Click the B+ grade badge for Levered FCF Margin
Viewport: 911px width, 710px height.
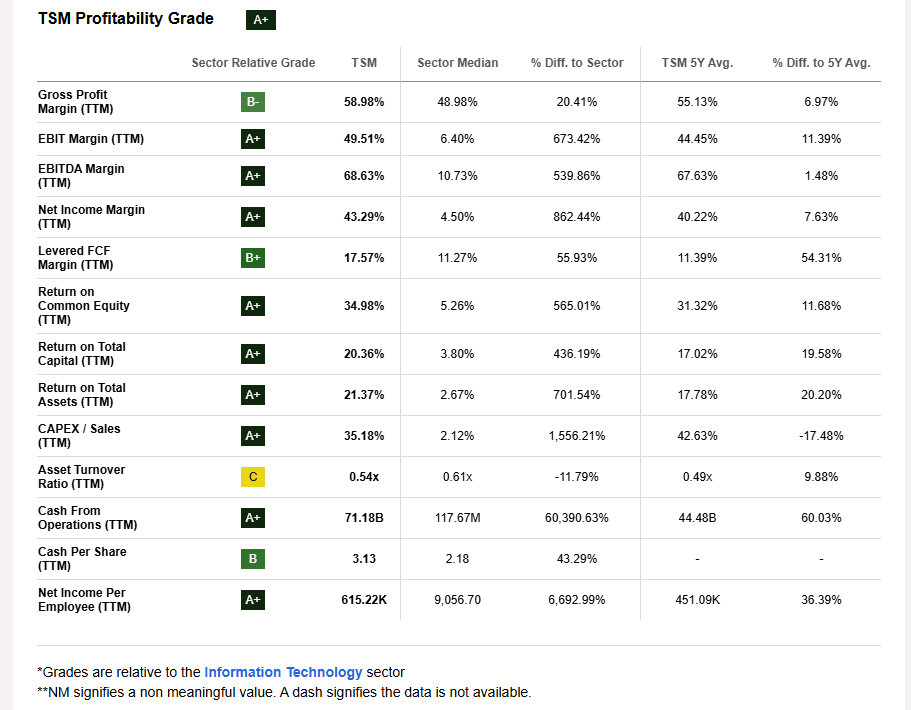(253, 258)
